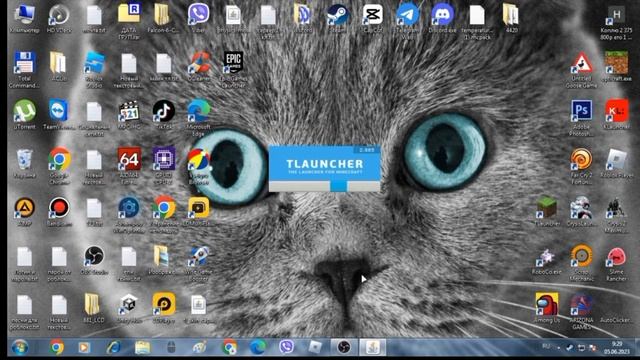Open the Among Us desktop shortcut
The width and height of the screenshot is (640, 360).
coord(547,308)
